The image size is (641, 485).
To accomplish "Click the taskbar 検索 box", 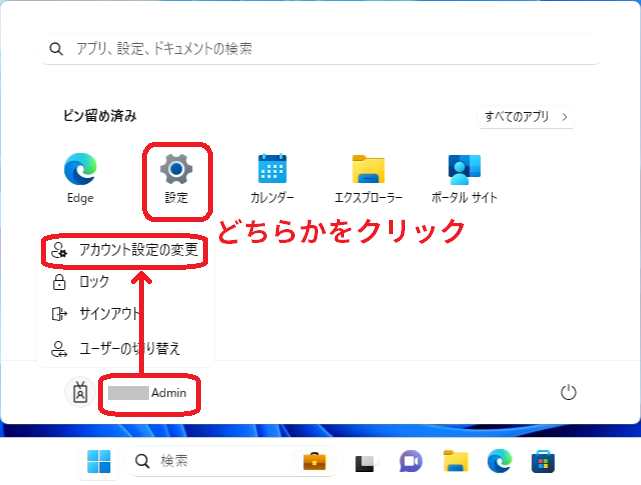I will pyautogui.click(x=233, y=461).
